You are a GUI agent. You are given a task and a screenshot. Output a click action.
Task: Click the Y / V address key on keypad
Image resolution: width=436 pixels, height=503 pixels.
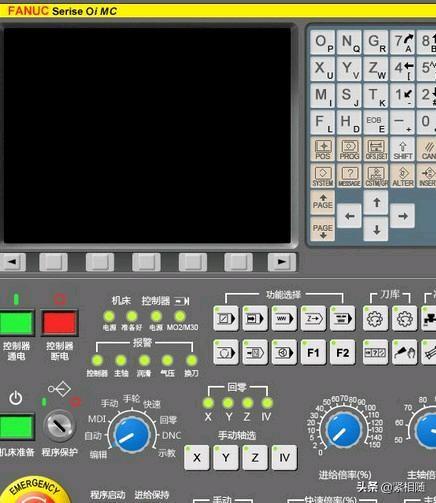point(349,69)
